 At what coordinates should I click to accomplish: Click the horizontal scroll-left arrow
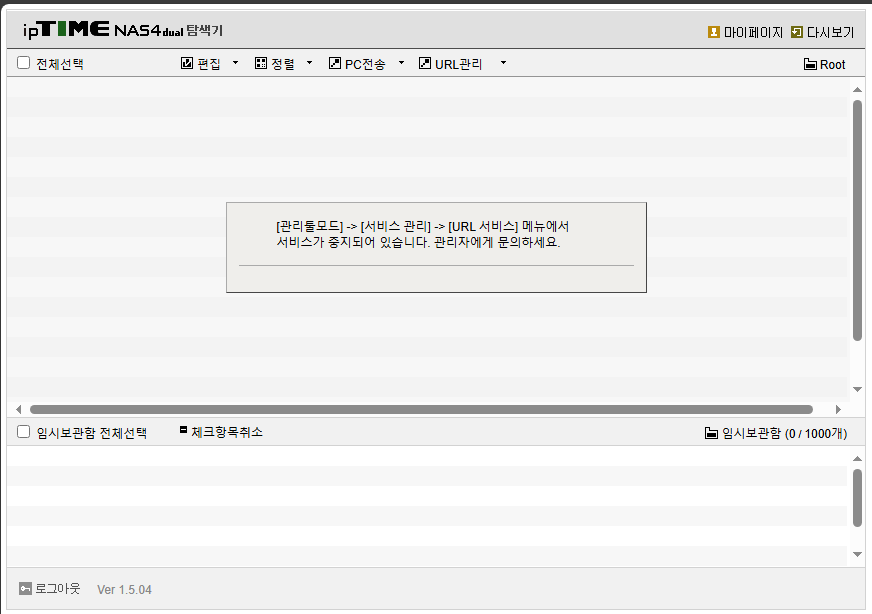(19, 409)
